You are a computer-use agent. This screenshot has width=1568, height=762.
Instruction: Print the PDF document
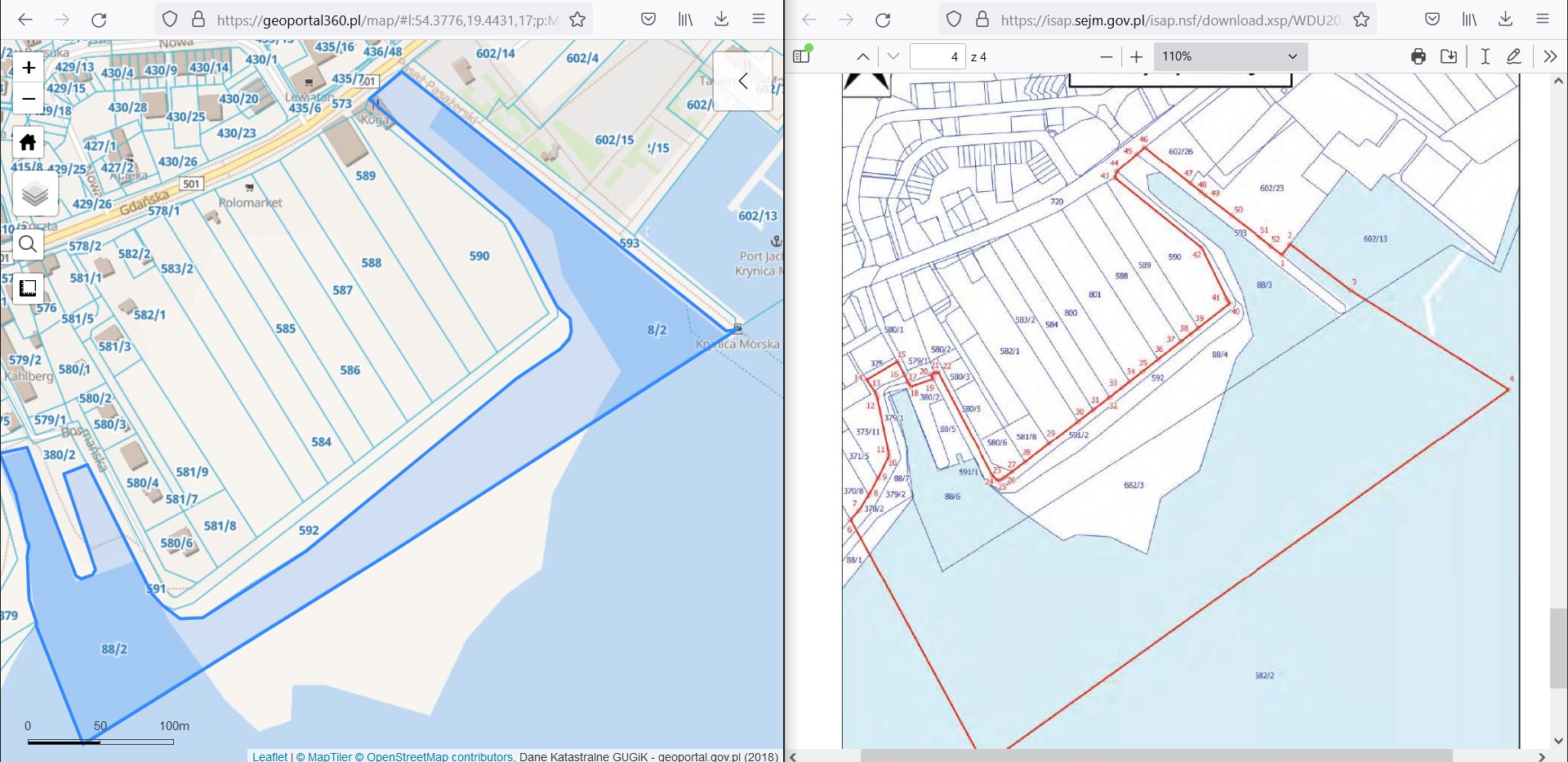tap(1418, 56)
